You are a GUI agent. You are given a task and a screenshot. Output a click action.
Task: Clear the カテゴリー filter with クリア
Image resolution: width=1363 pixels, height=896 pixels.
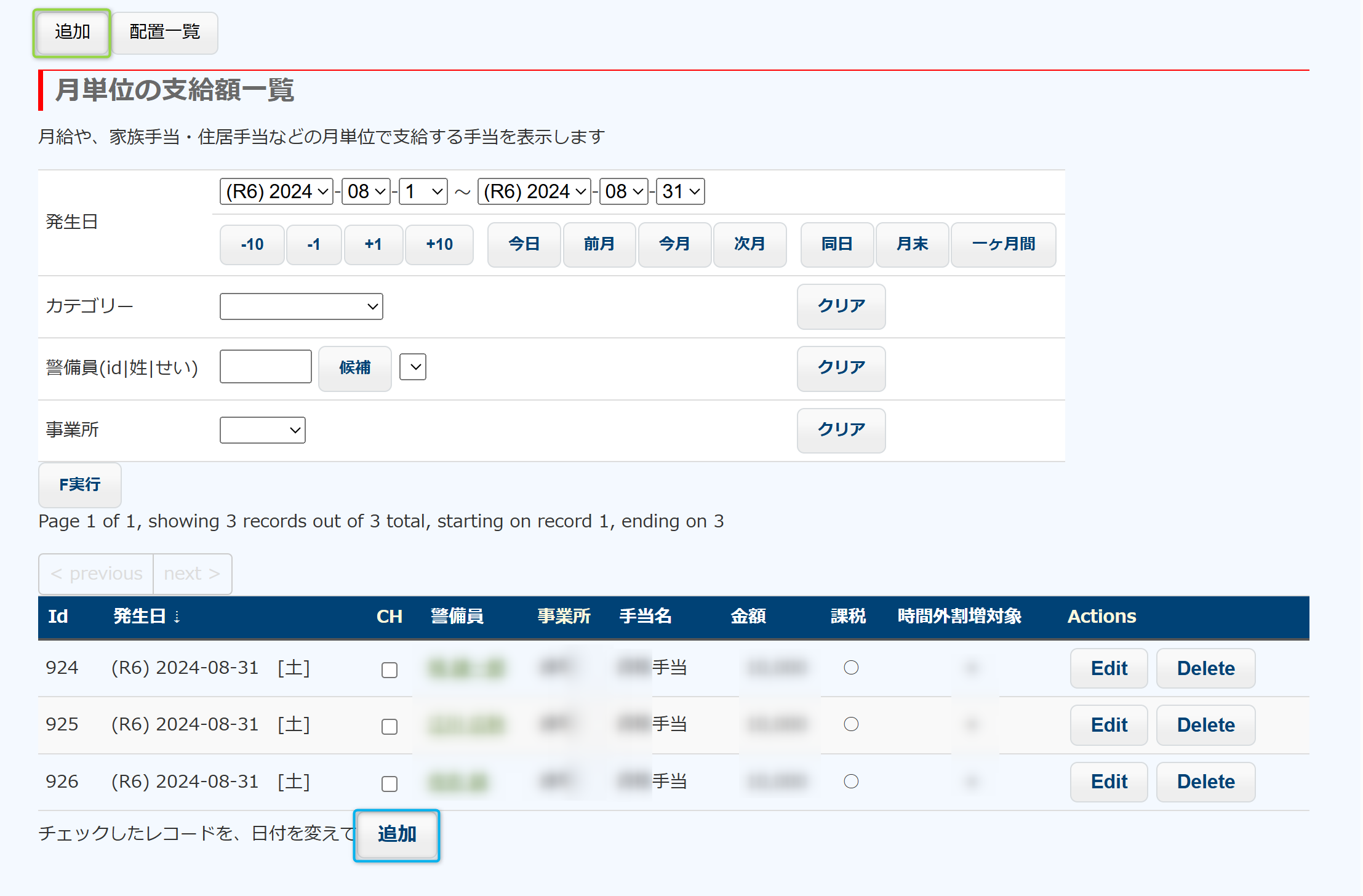click(841, 306)
